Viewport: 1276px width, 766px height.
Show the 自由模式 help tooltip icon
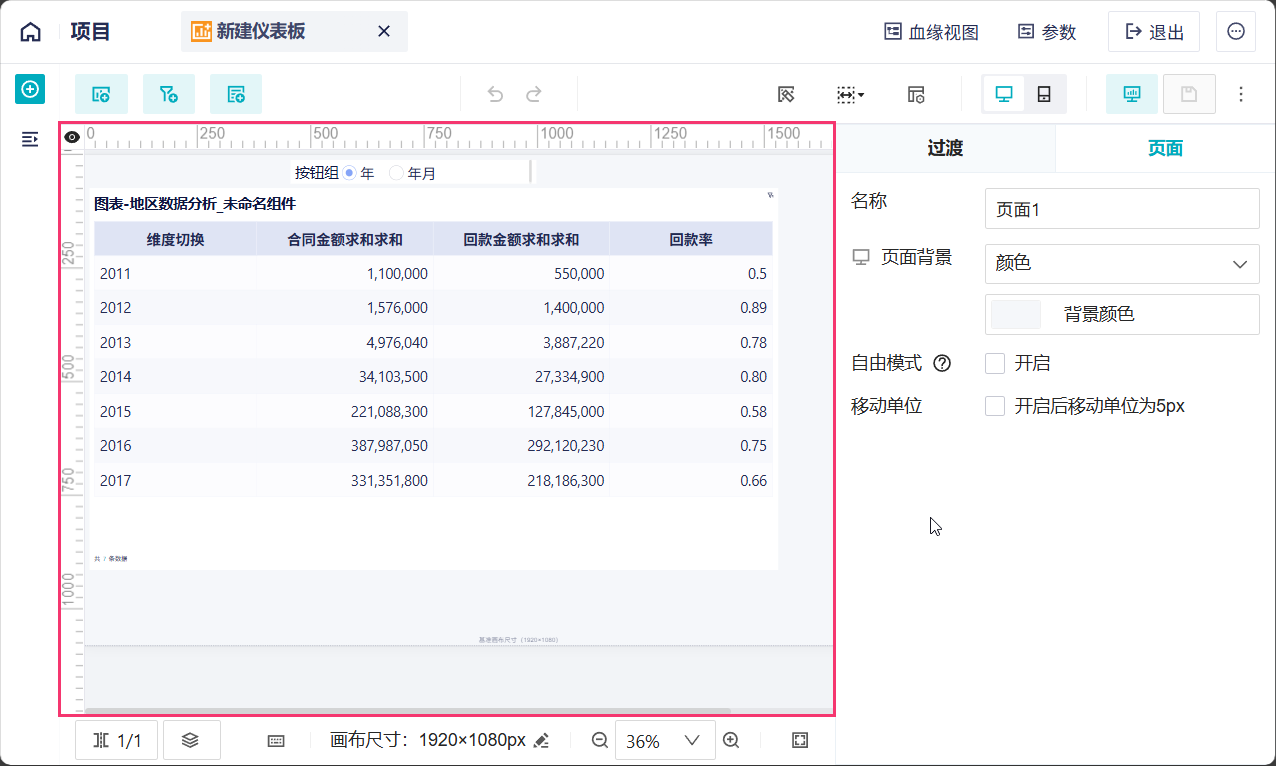[941, 363]
